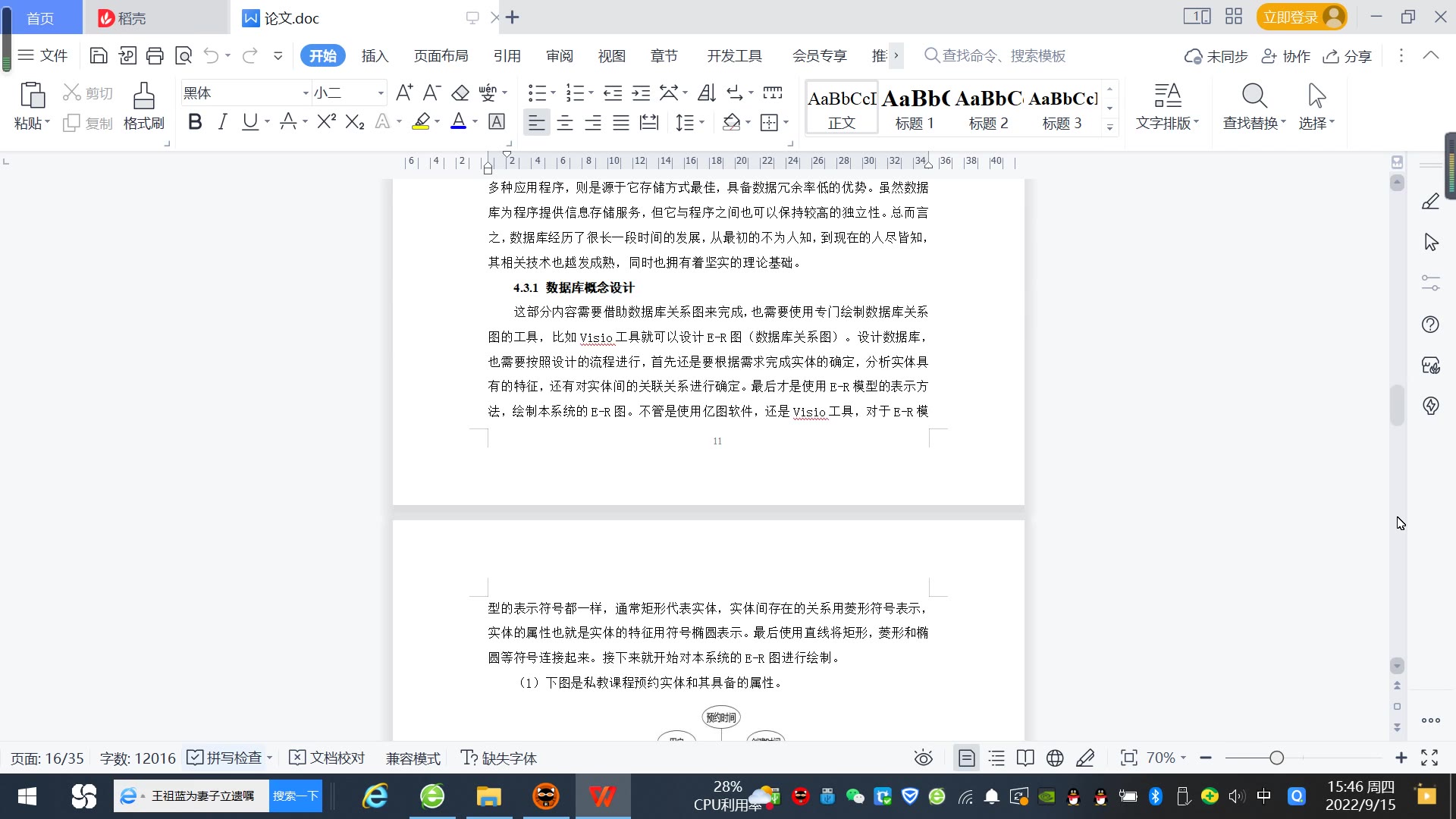Open File Explorer in taskbar
The width and height of the screenshot is (1456, 819).
point(489,796)
